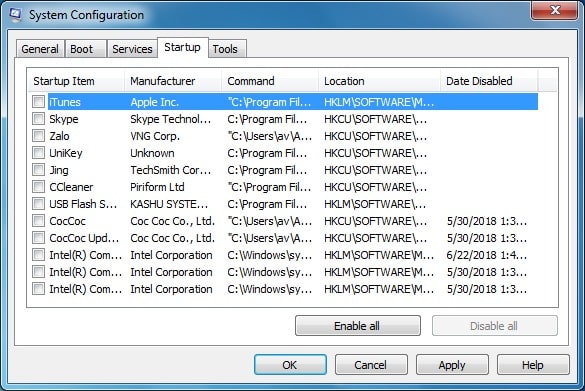Select the iTunes row name
Image resolution: width=585 pixels, height=391 pixels.
(x=65, y=102)
